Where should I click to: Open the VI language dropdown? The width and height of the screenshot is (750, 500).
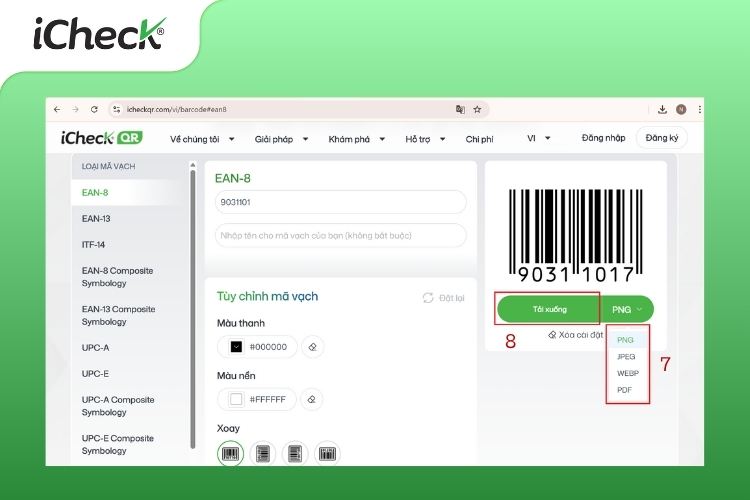(539, 138)
